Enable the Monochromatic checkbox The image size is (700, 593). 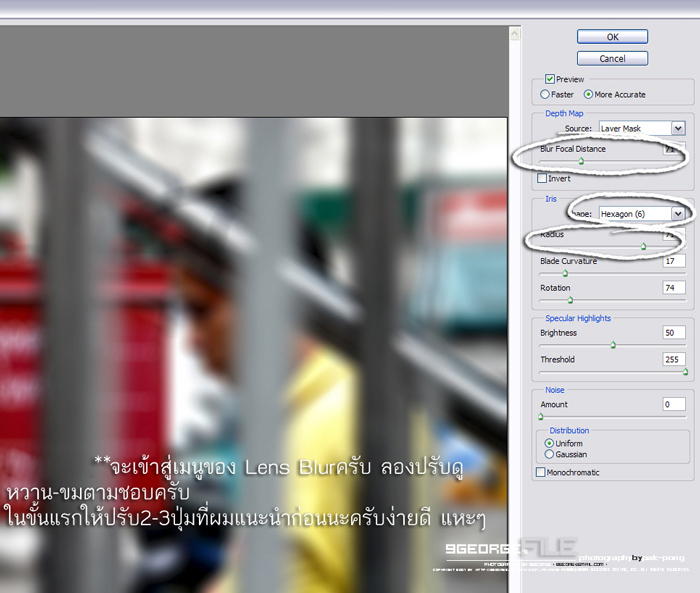coord(541,472)
